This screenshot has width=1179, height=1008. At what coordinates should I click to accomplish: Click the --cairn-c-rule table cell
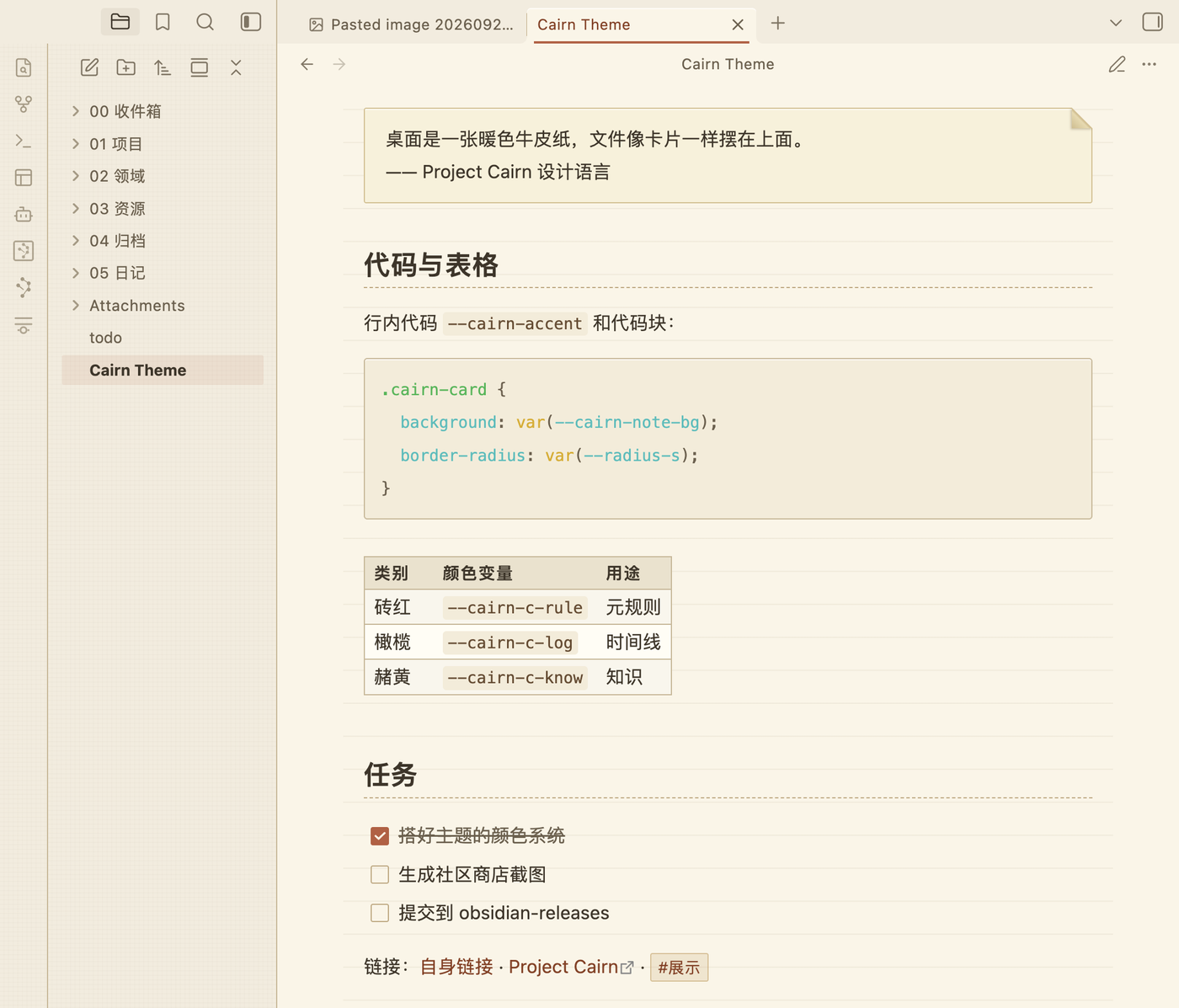[515, 607]
